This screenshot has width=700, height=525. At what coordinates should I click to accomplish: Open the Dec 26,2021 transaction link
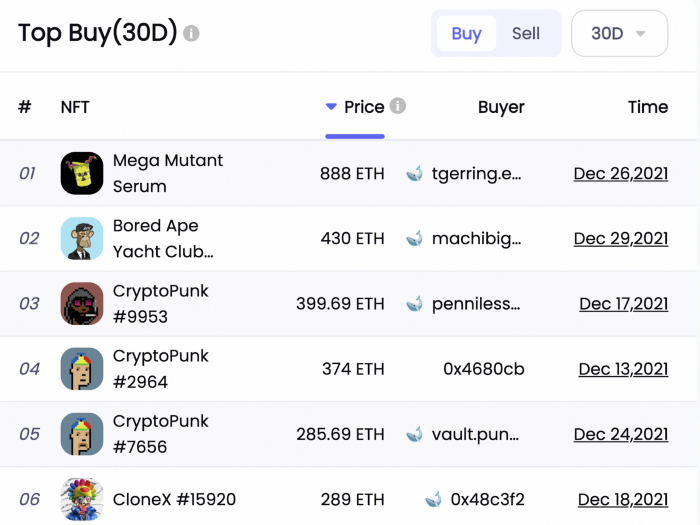pos(621,174)
